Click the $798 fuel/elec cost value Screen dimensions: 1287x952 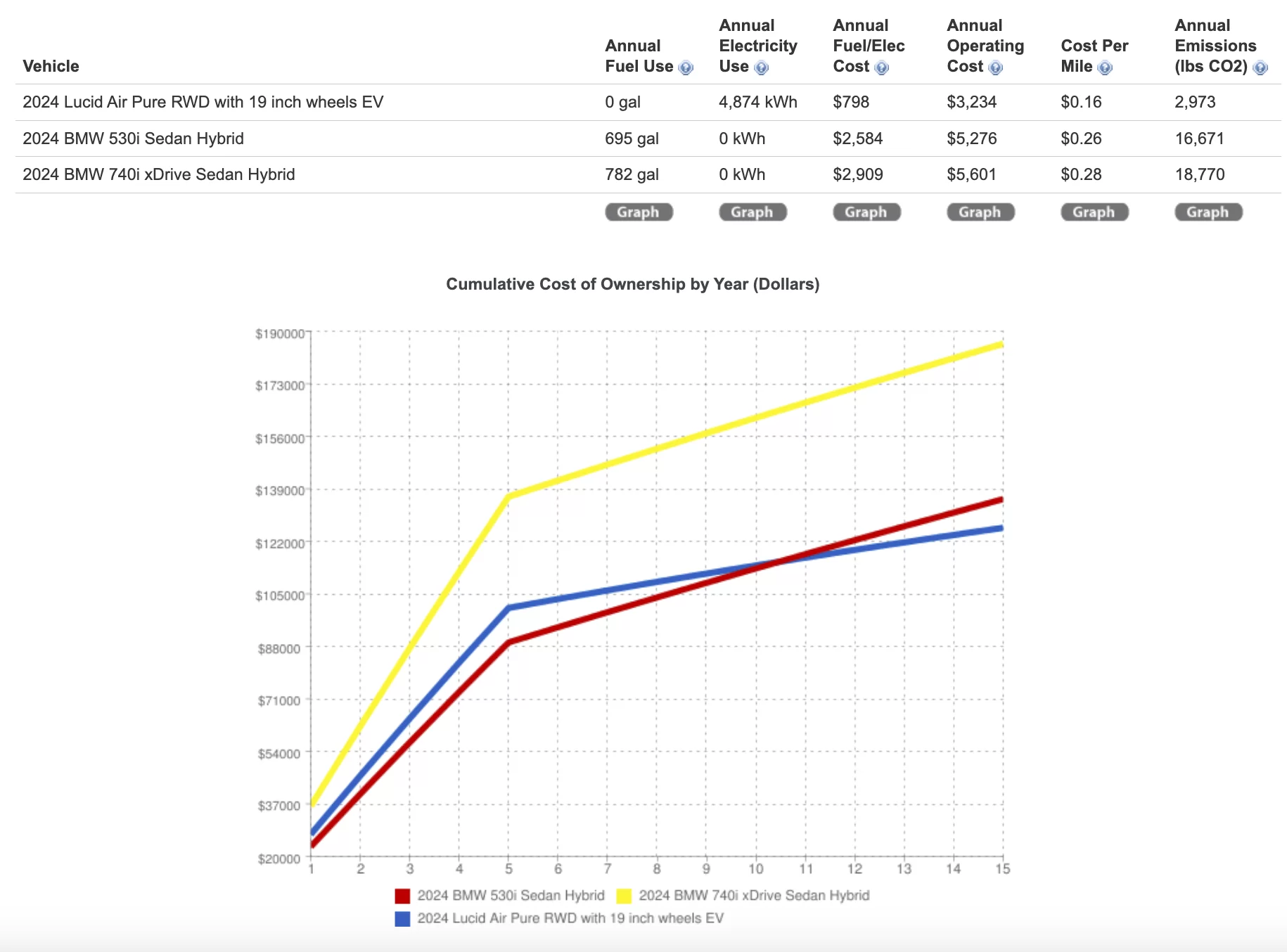click(x=851, y=102)
